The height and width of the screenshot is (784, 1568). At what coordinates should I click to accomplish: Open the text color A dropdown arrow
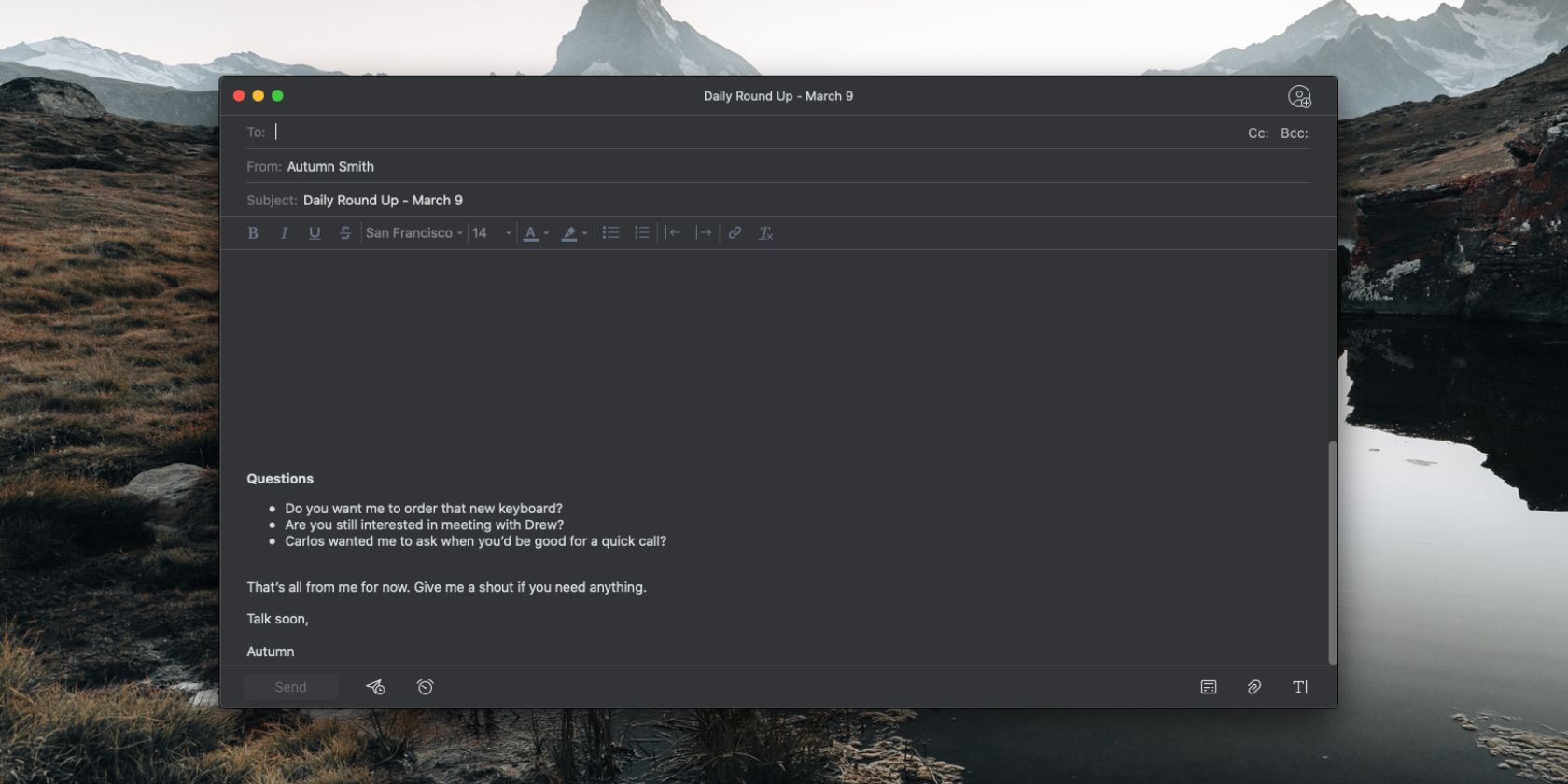point(546,233)
